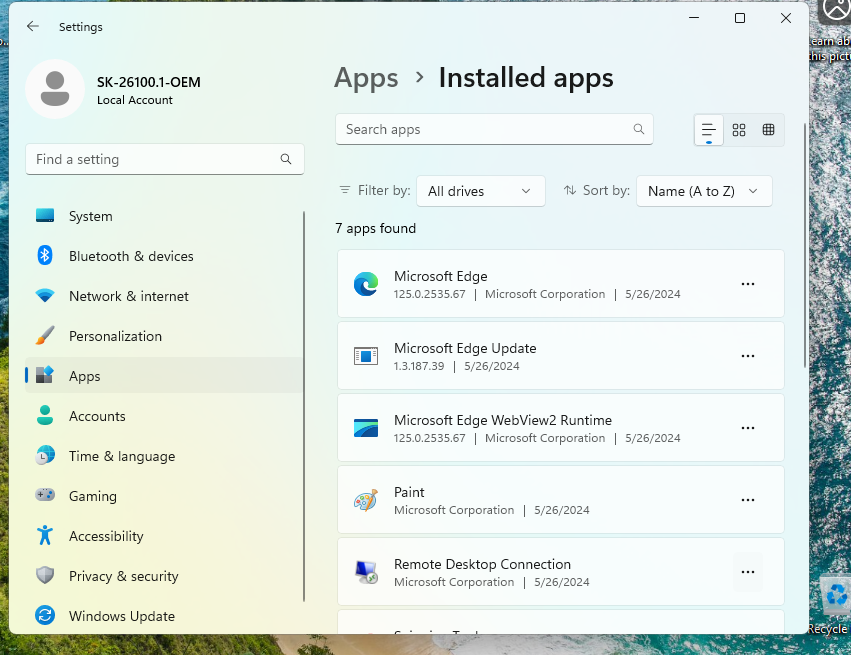The width and height of the screenshot is (851, 655).
Task: Open more options for Remote Desktop Connection
Action: [748, 572]
